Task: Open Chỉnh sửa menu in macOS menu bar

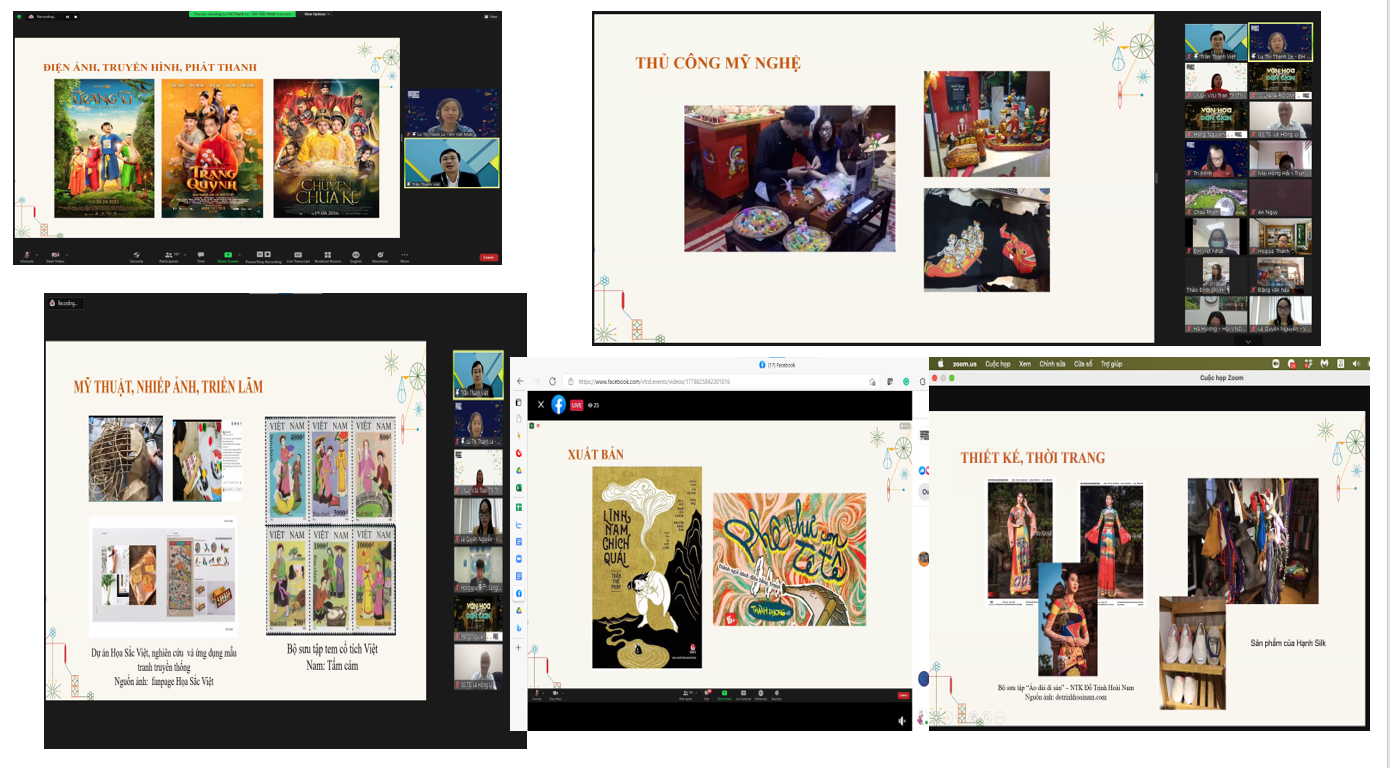Action: 1052,364
